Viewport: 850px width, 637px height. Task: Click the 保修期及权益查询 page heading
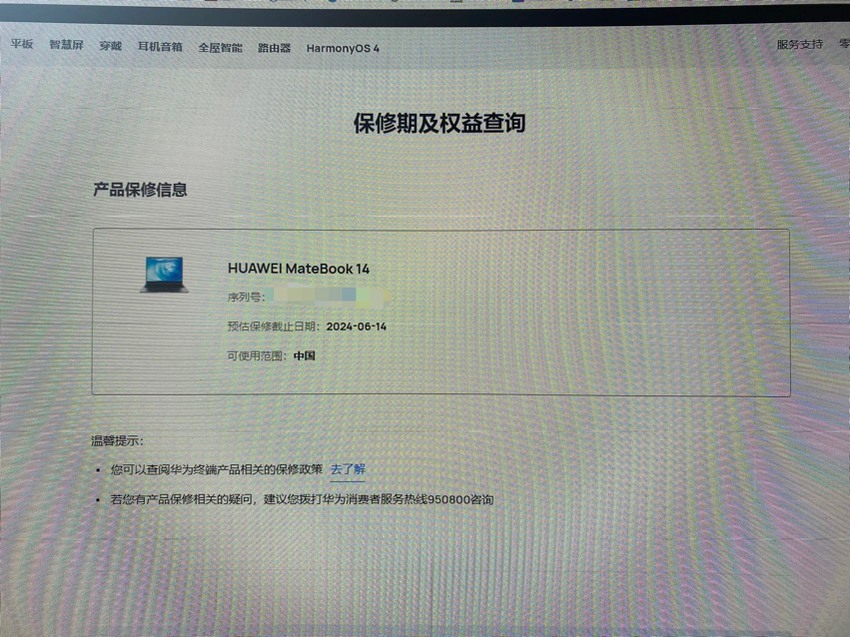click(x=440, y=123)
